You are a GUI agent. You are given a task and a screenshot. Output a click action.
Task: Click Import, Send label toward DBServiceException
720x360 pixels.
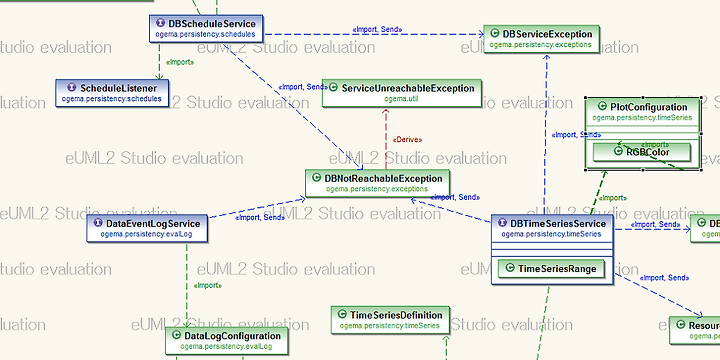(377, 29)
